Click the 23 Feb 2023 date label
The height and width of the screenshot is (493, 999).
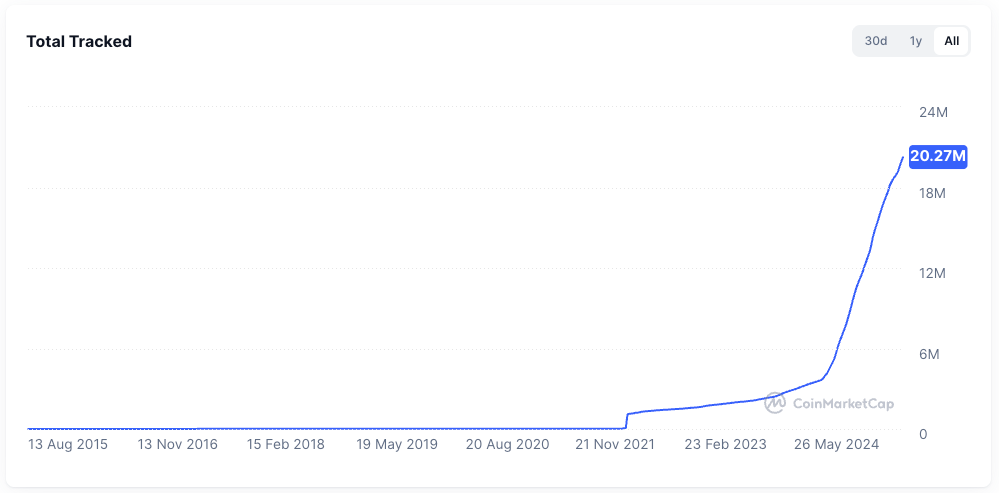tap(725, 444)
